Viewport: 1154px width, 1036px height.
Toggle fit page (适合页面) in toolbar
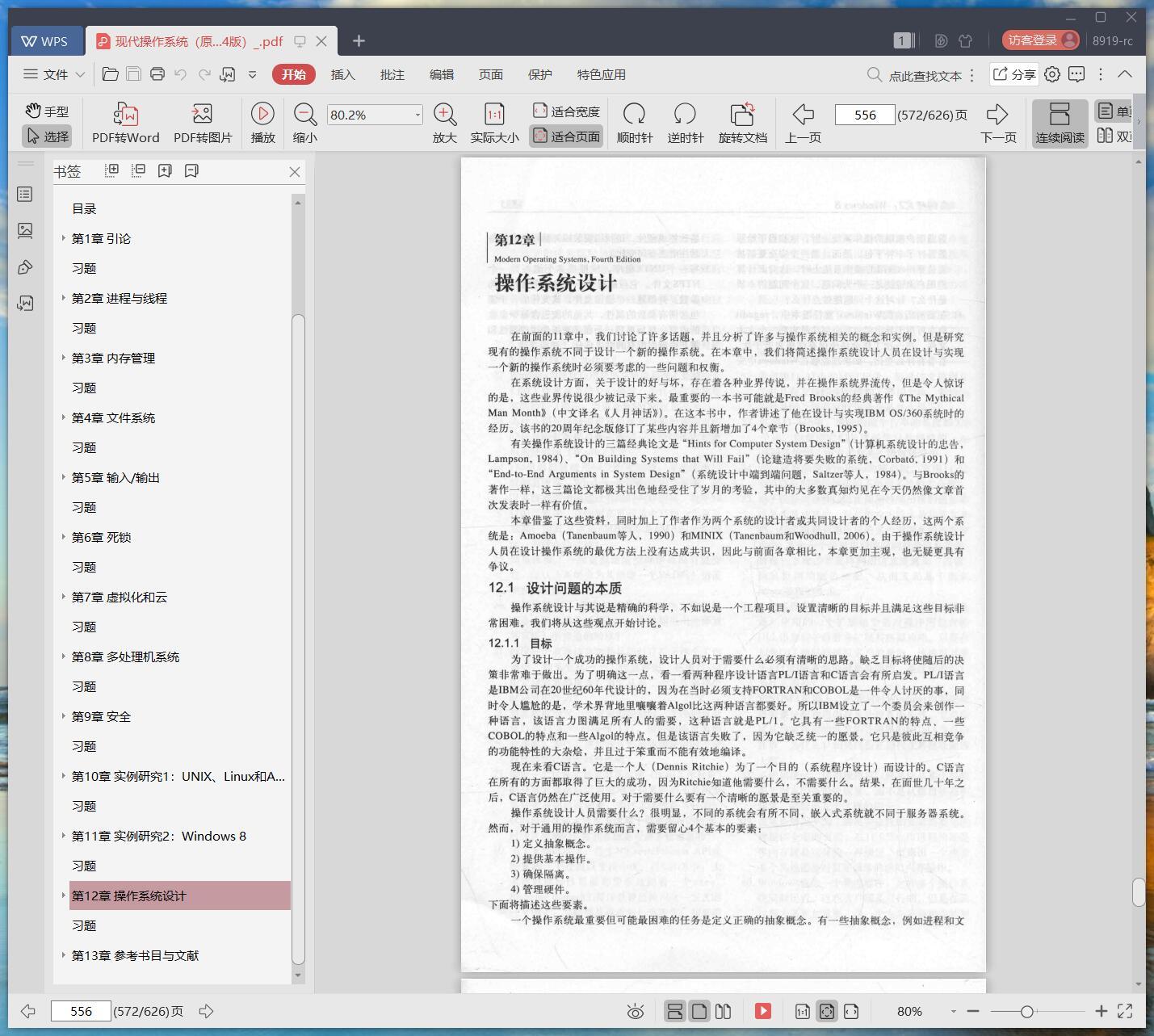click(x=566, y=136)
